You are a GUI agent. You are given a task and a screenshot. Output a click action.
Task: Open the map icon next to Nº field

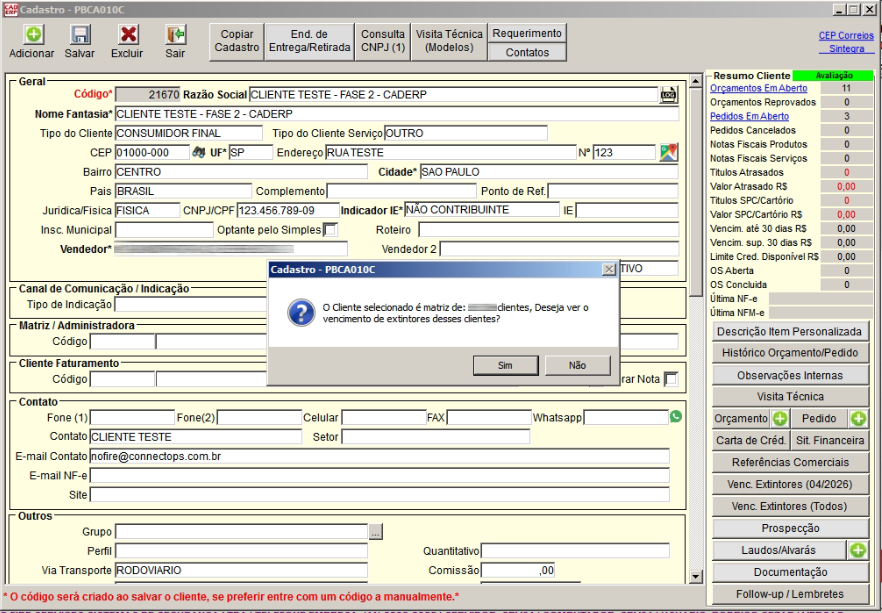point(668,152)
